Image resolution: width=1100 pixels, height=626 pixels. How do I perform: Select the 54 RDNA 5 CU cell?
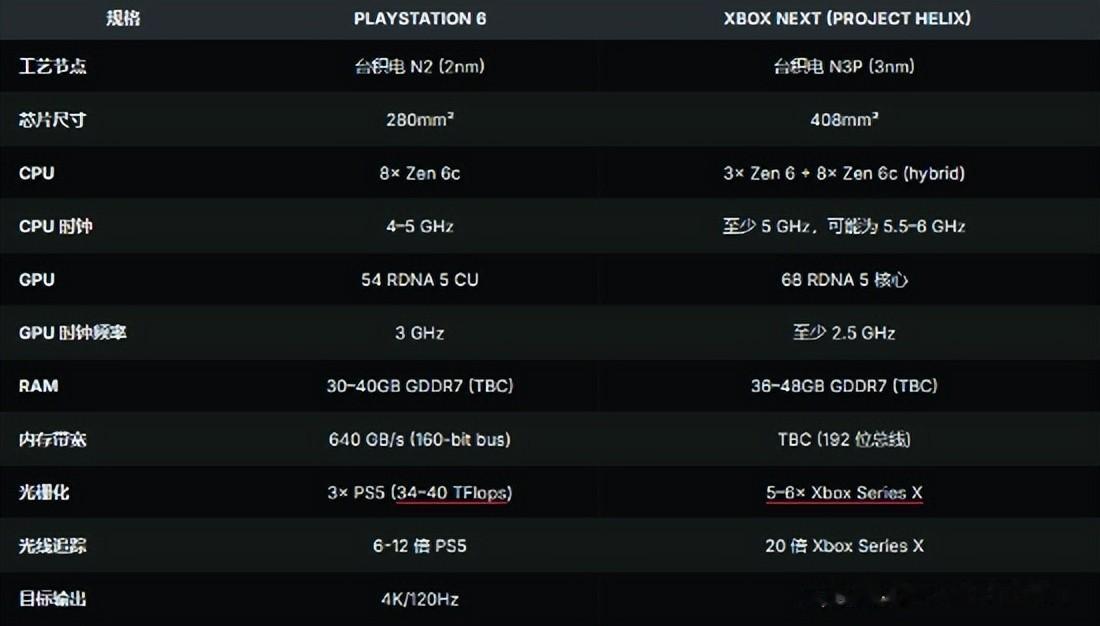420,279
